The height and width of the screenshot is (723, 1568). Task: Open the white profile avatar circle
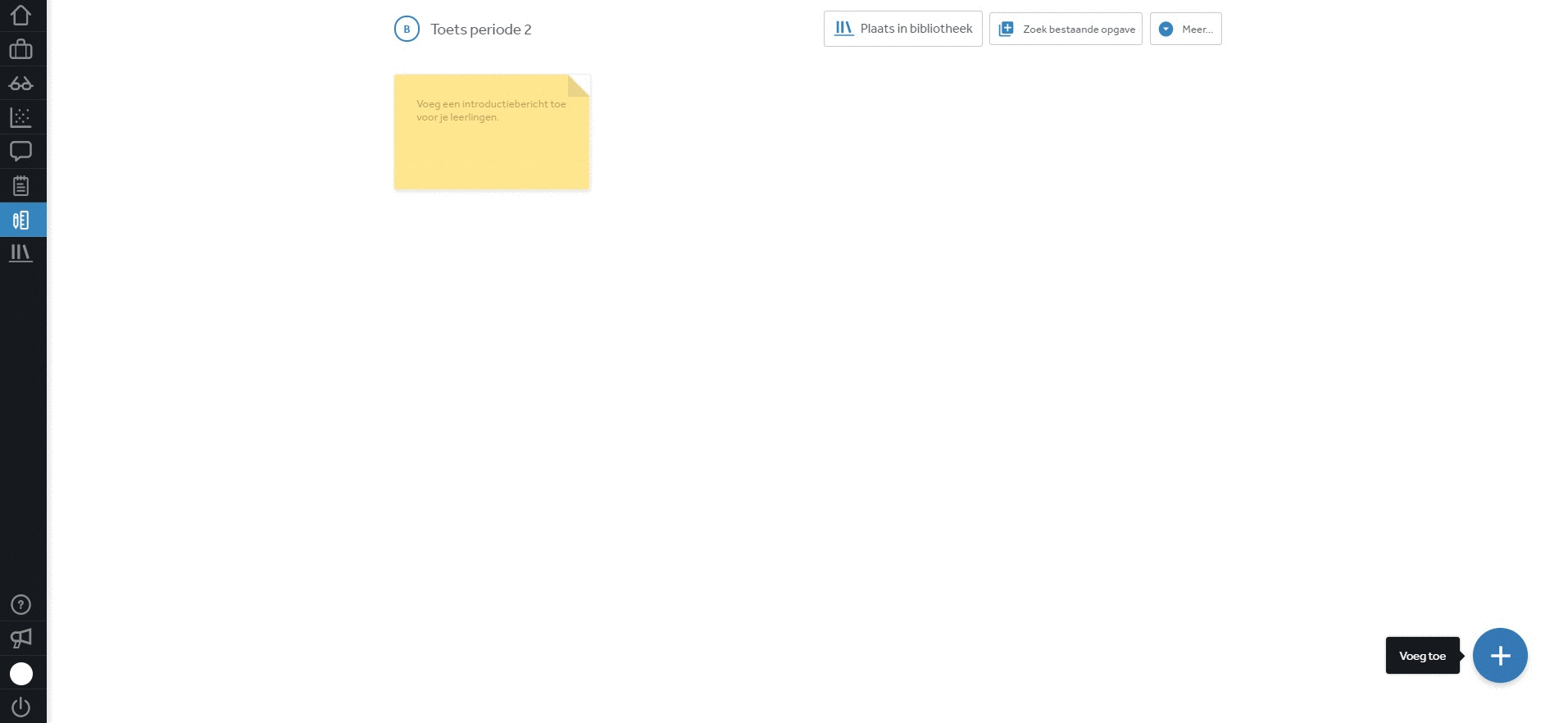tap(21, 674)
